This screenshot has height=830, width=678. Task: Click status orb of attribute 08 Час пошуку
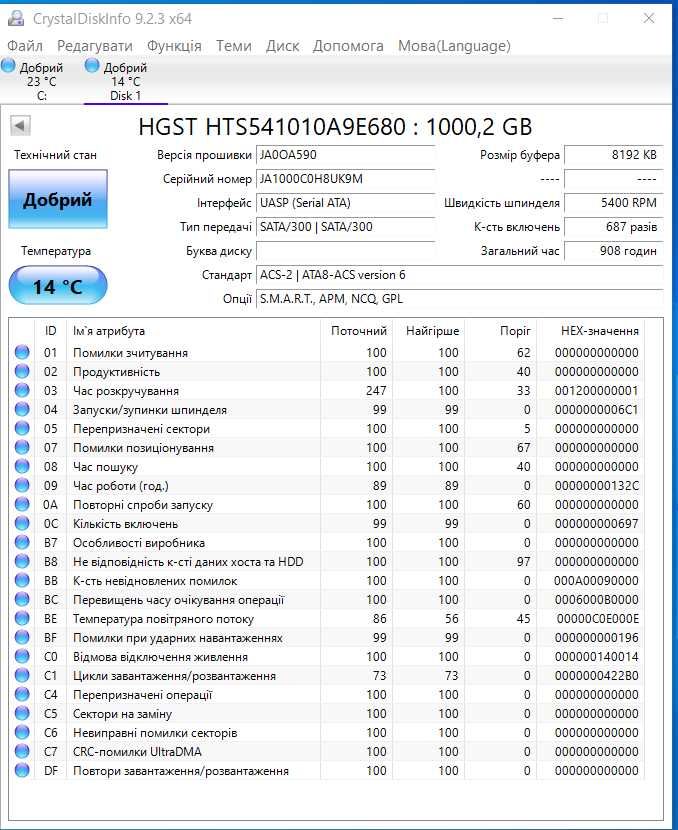click(x=22, y=466)
